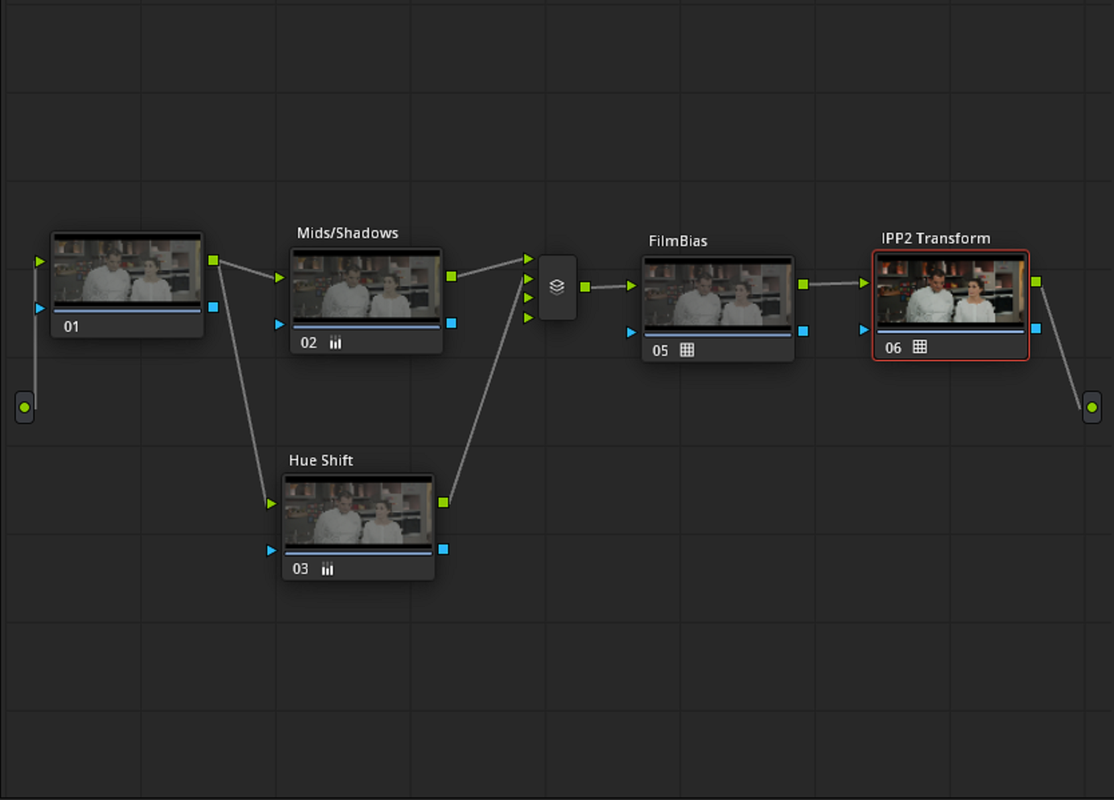Viewport: 1114px width, 800px height.
Task: Click the Layer Mixer's green output square
Action: pos(585,287)
